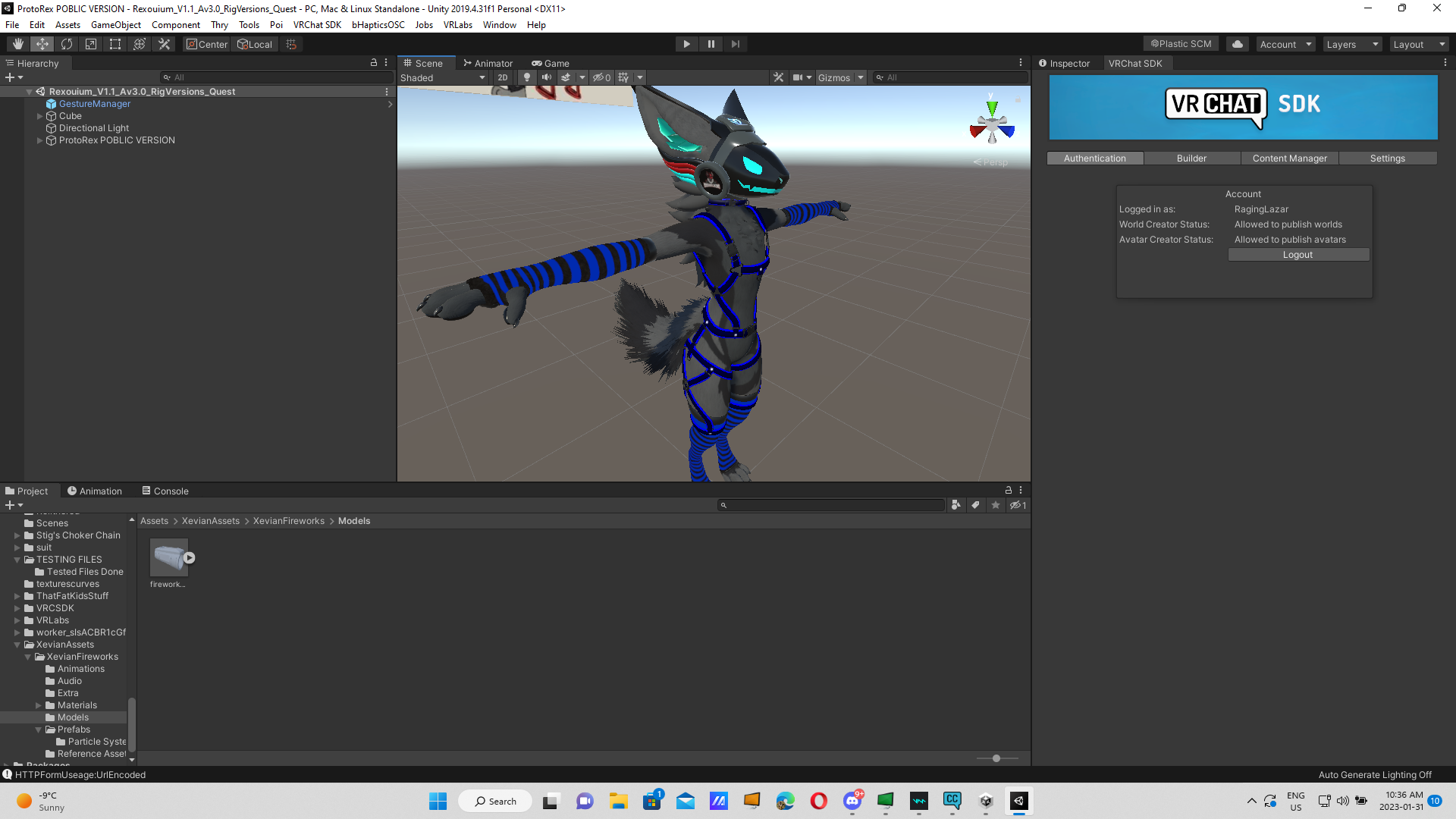This screenshot has width=1456, height=819.
Task: Click the scene orientation gizmo
Action: (992, 124)
